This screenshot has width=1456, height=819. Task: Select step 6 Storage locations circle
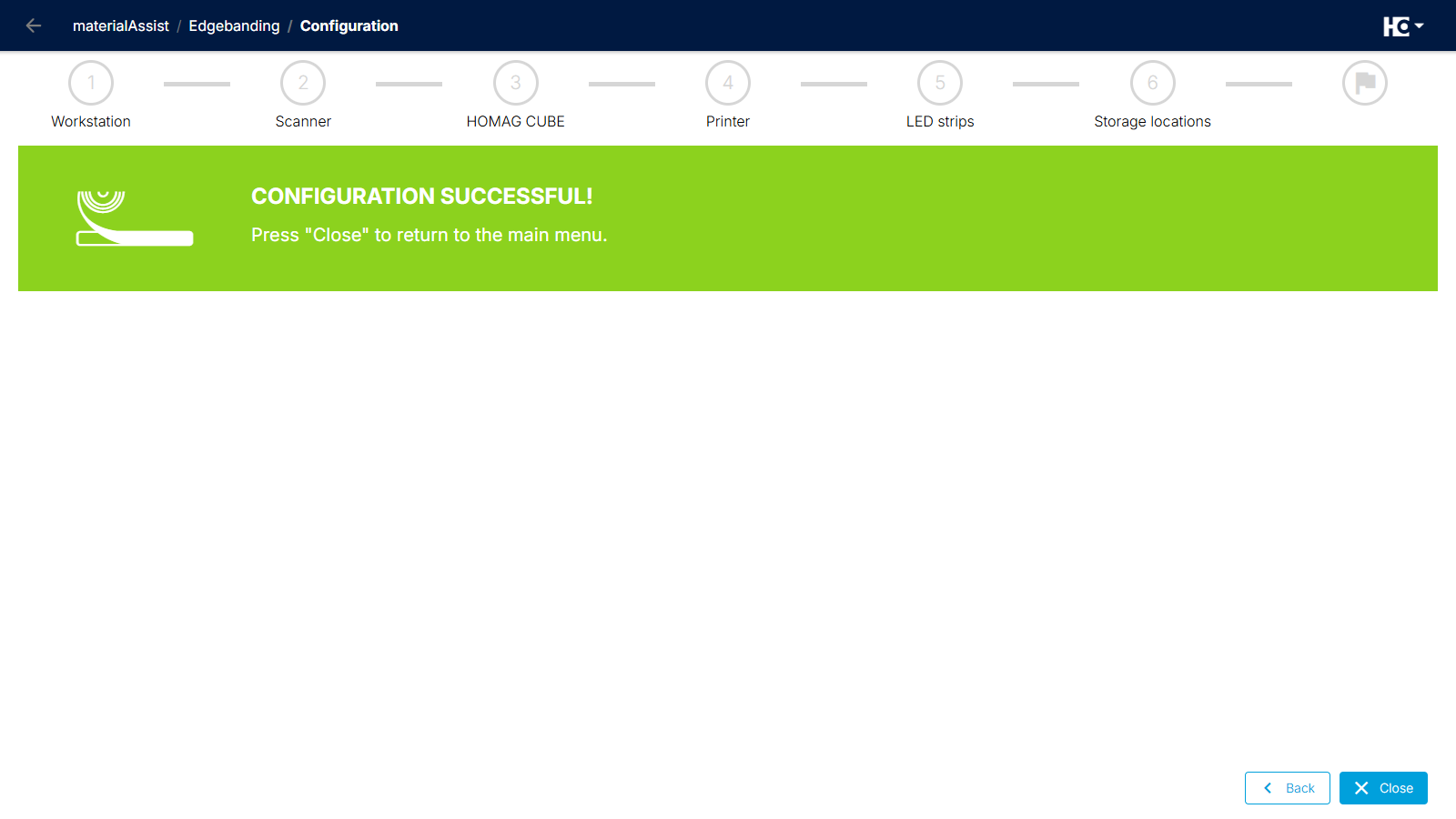click(1153, 83)
